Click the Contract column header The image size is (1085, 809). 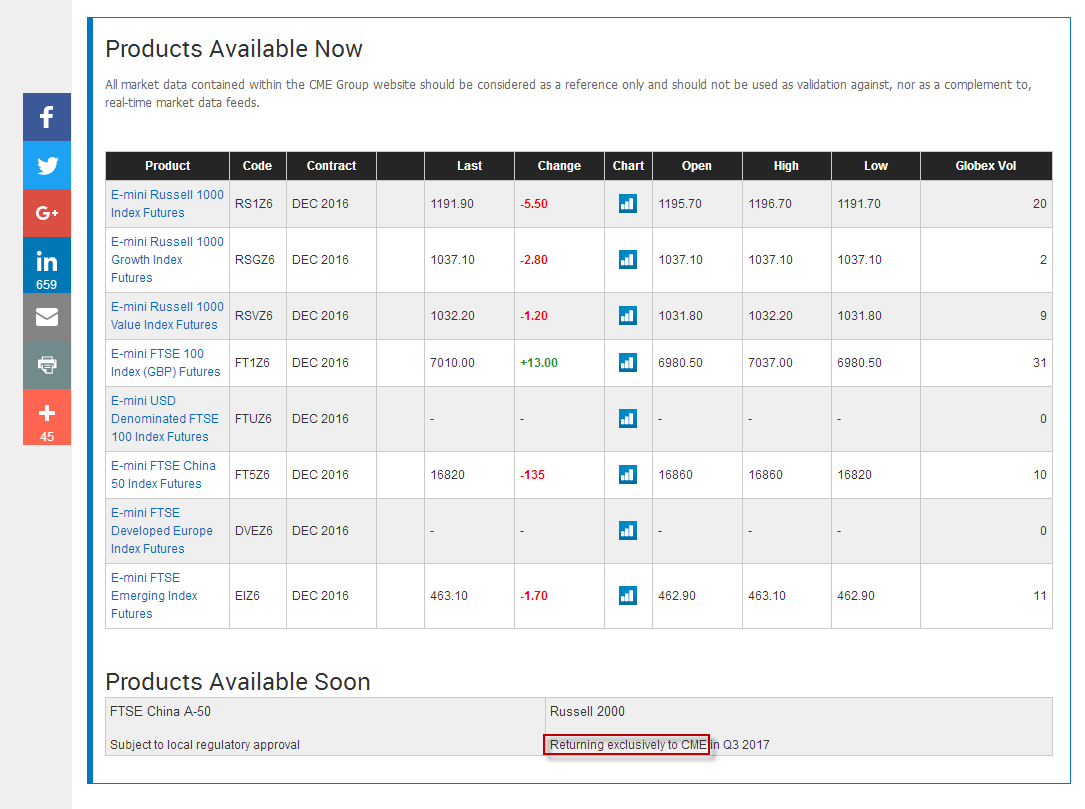coord(331,166)
